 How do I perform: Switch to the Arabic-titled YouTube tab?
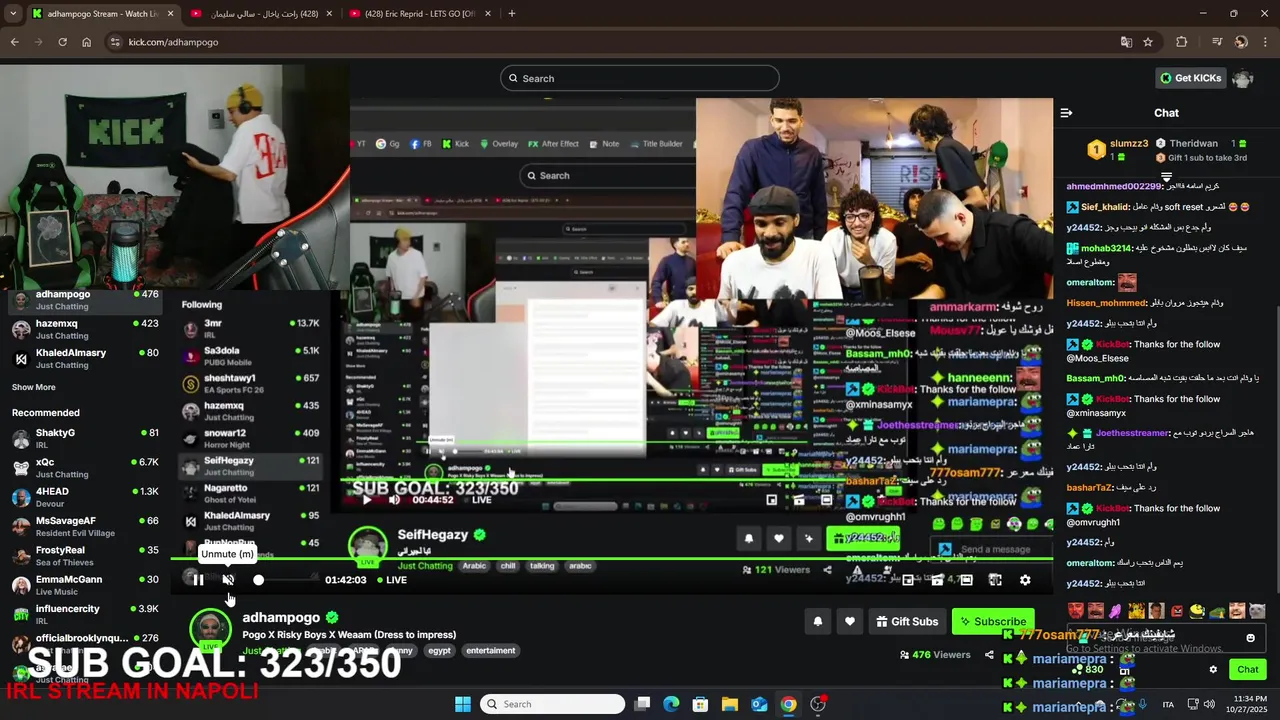coord(260,14)
